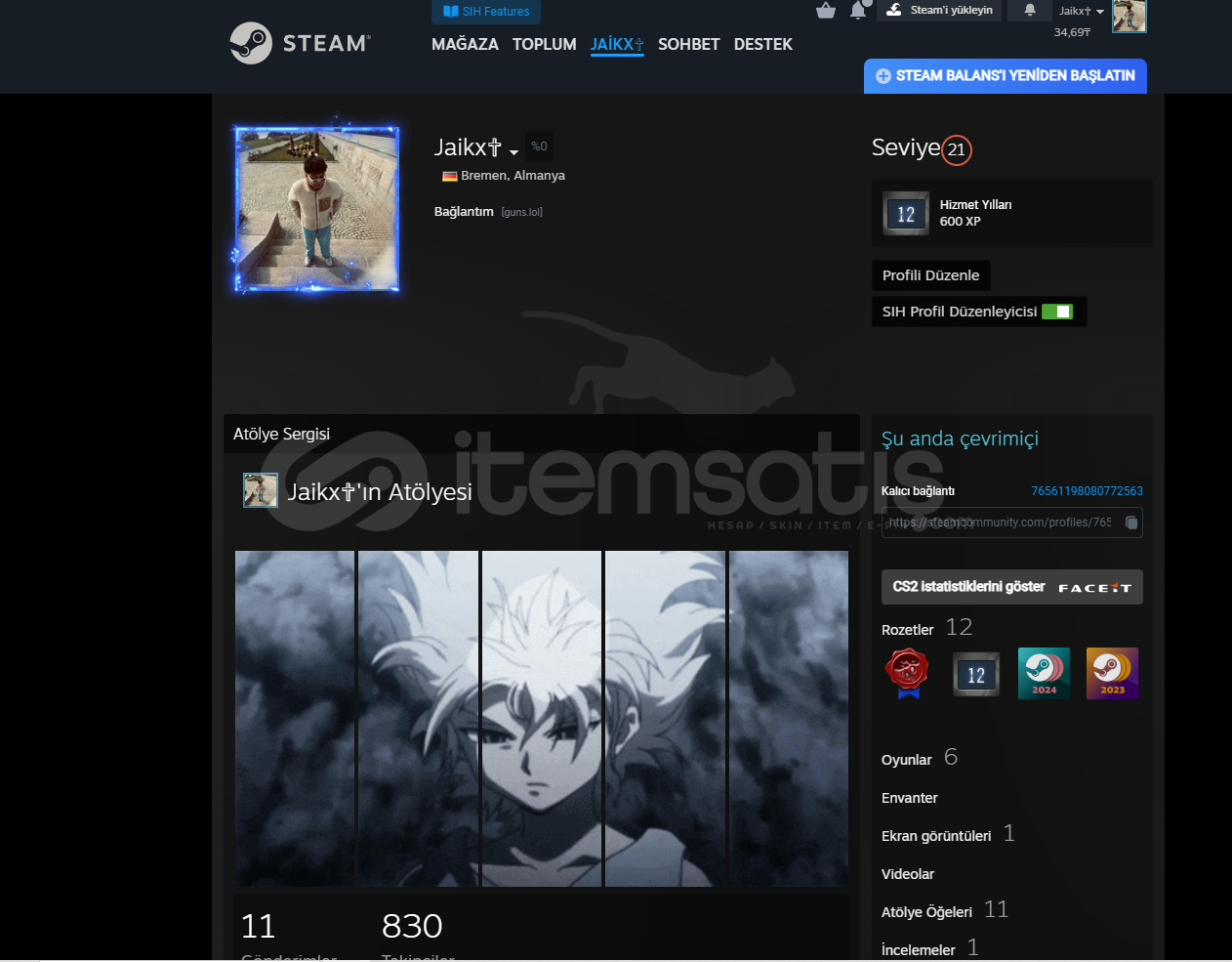The width and height of the screenshot is (1232, 962).
Task: Toggle the SIH Profil Düzenleyicisi switch
Action: tap(1057, 312)
